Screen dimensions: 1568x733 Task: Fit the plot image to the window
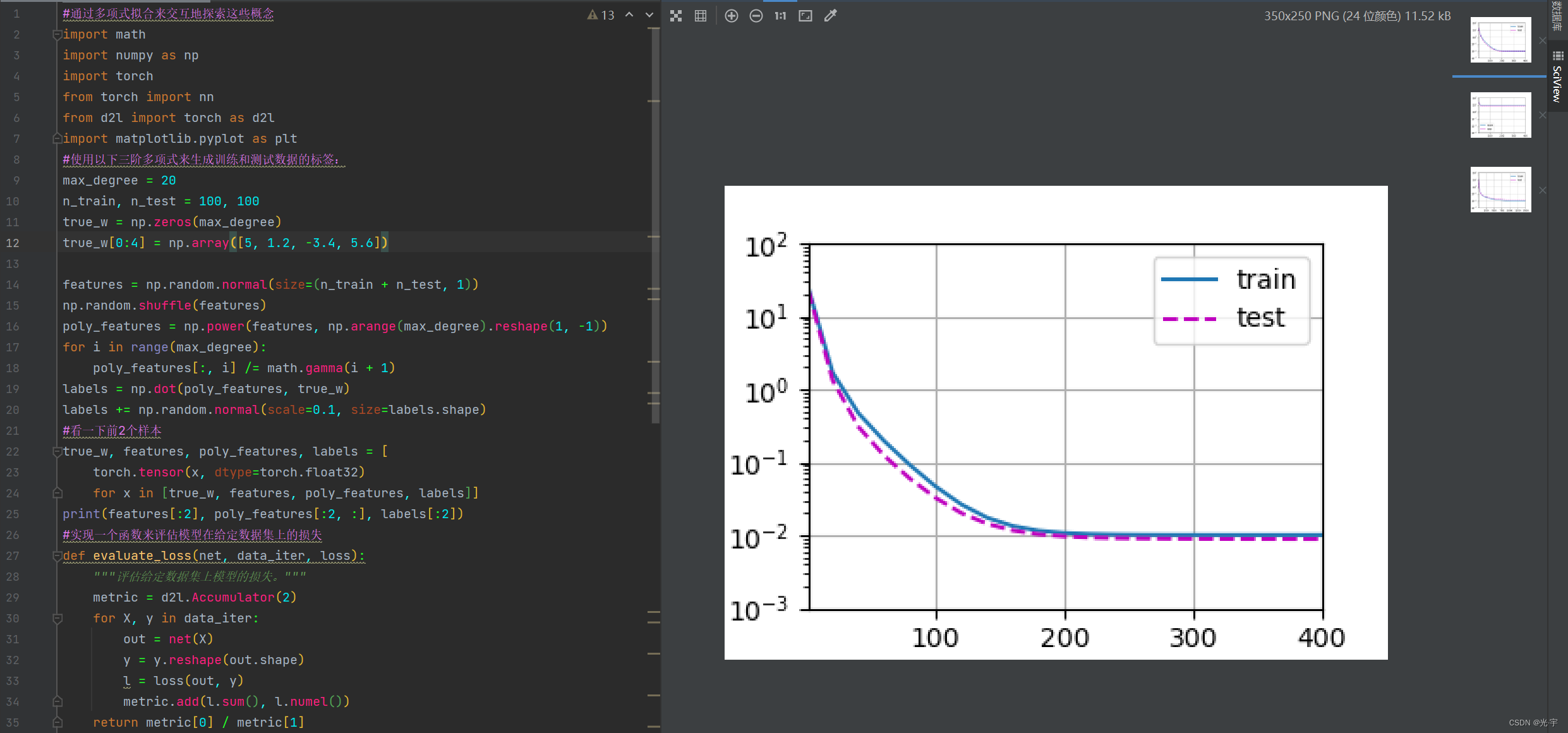805,16
